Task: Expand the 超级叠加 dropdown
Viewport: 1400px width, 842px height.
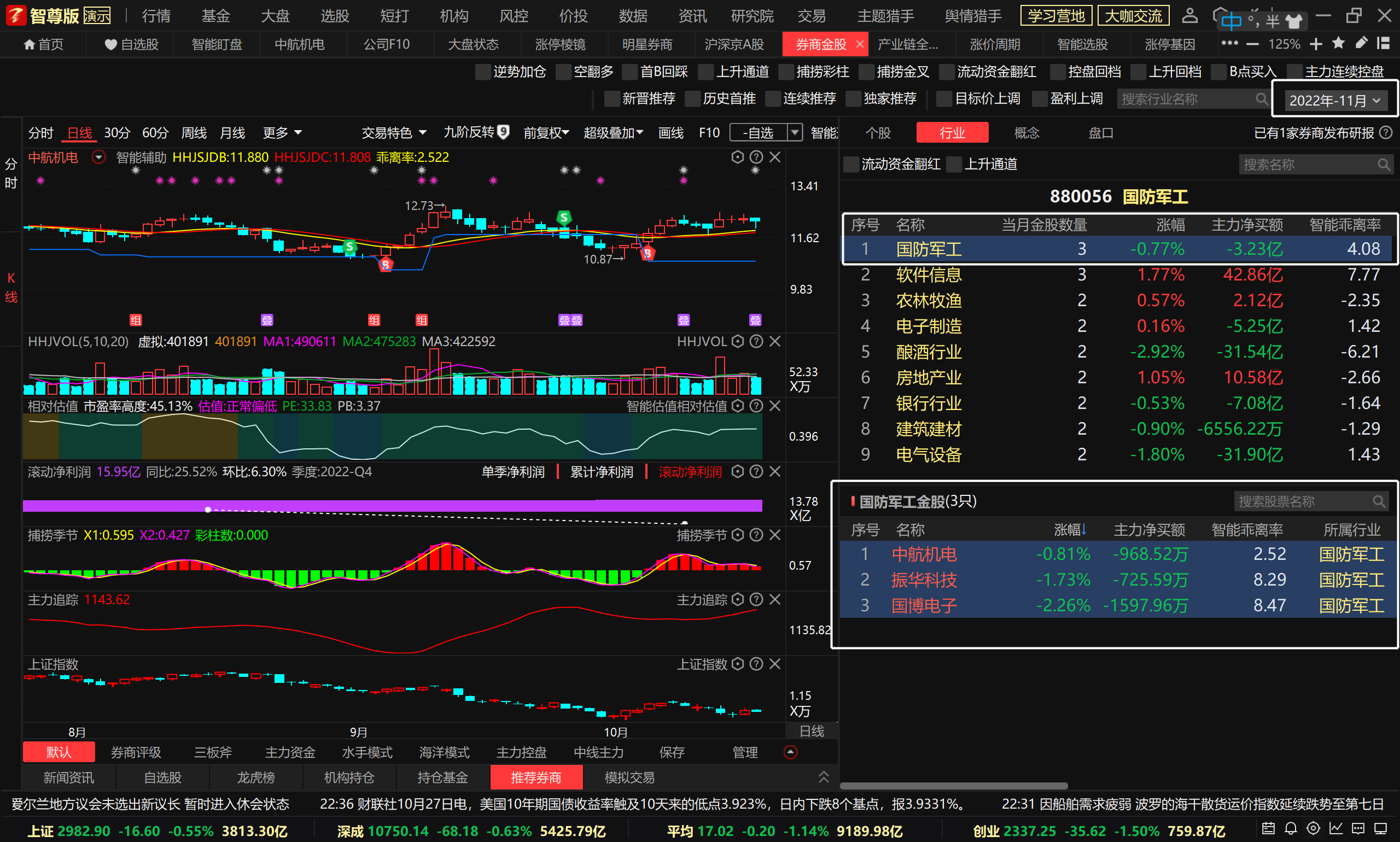Action: click(x=614, y=133)
